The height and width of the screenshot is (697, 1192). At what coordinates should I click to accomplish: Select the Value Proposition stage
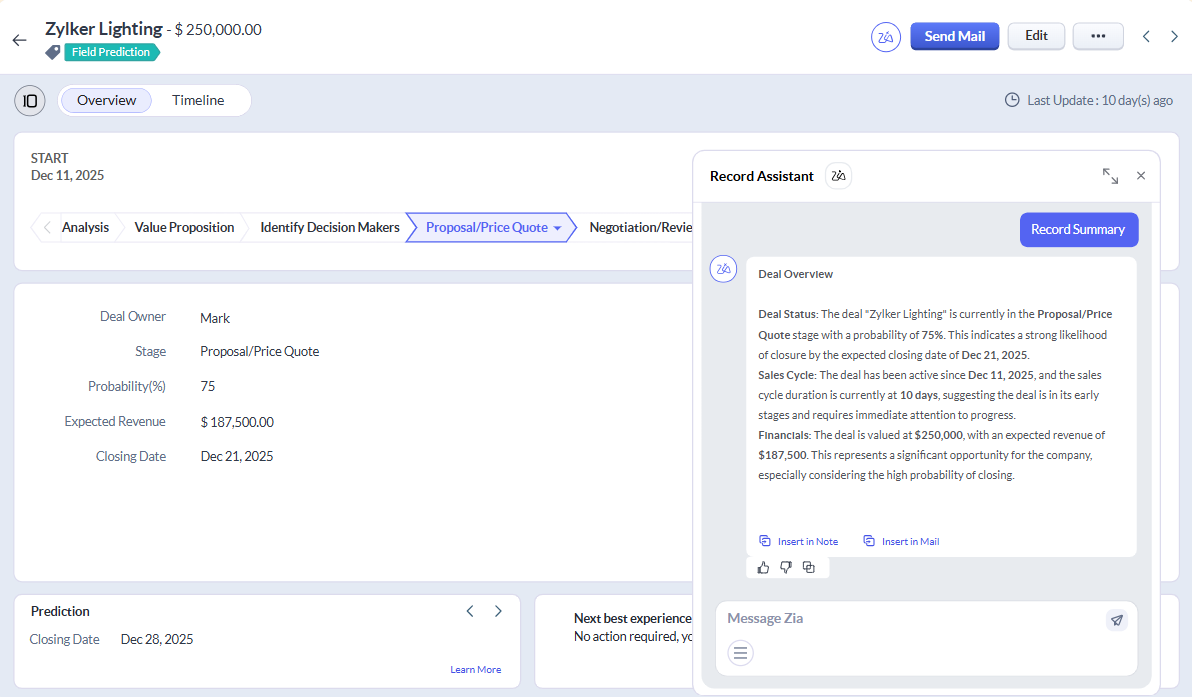[184, 227]
